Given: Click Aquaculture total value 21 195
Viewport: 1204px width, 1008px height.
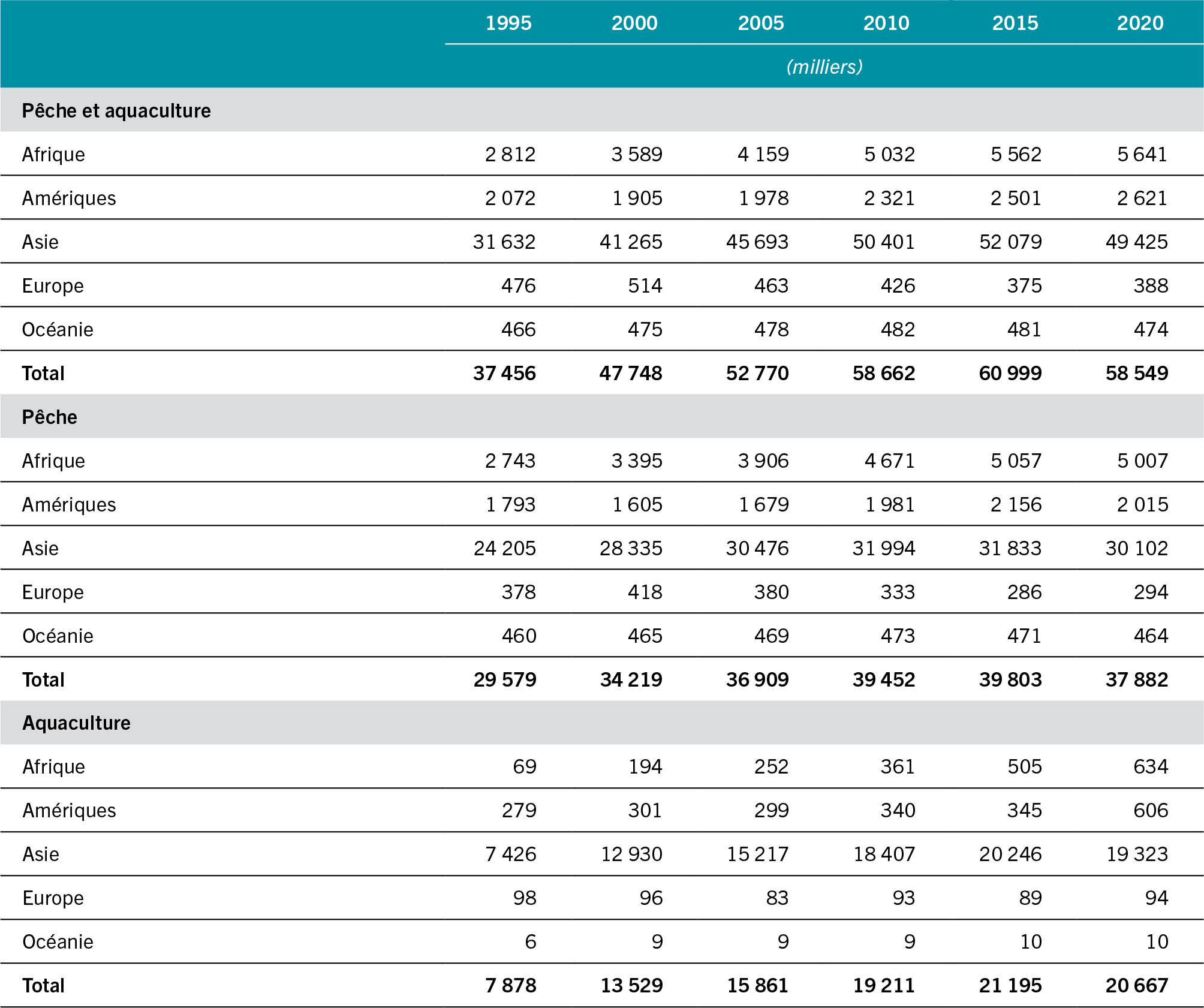Looking at the screenshot, I should click(x=1010, y=986).
